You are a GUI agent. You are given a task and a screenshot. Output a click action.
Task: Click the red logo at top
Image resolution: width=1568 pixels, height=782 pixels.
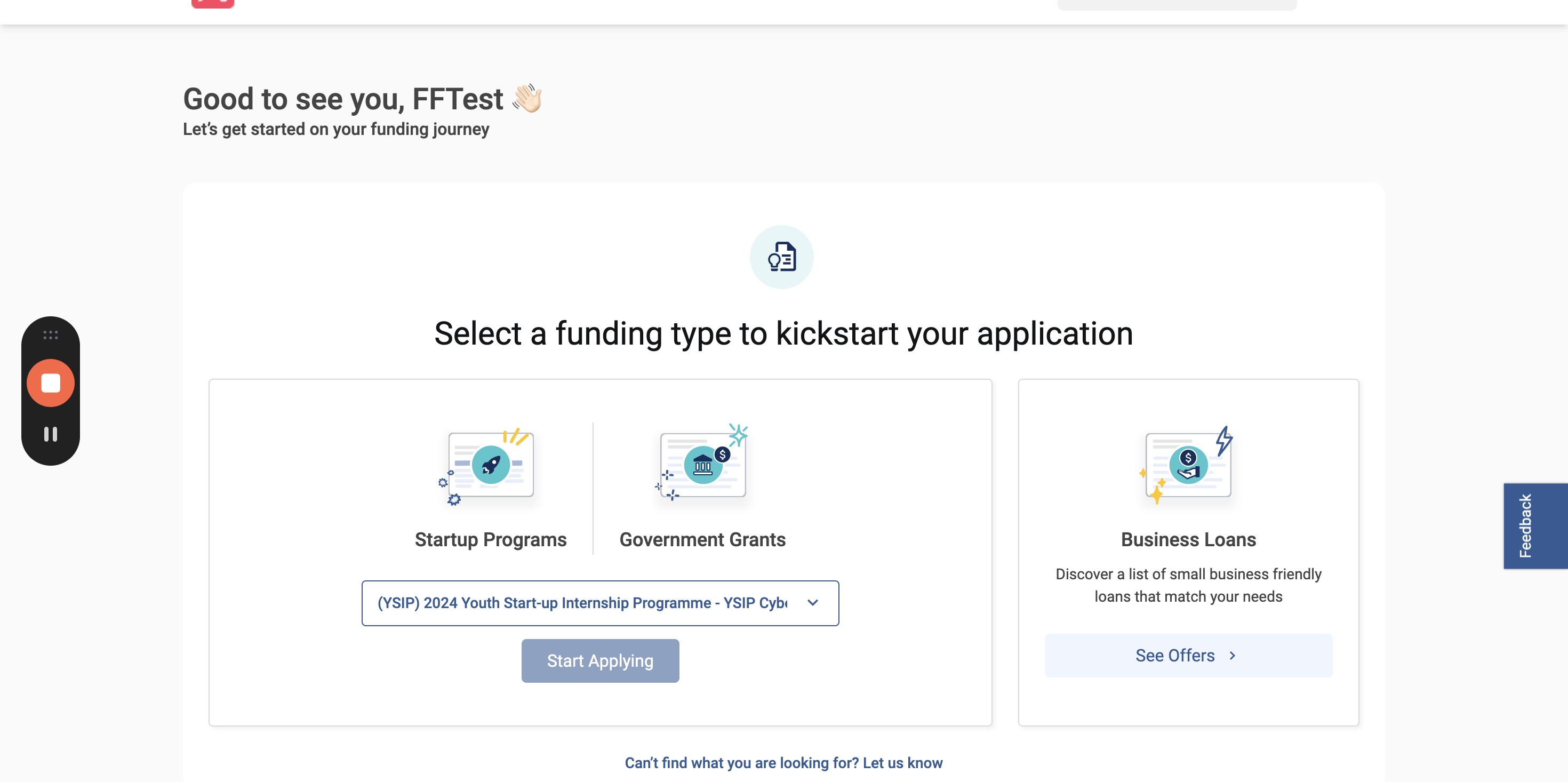point(212,4)
